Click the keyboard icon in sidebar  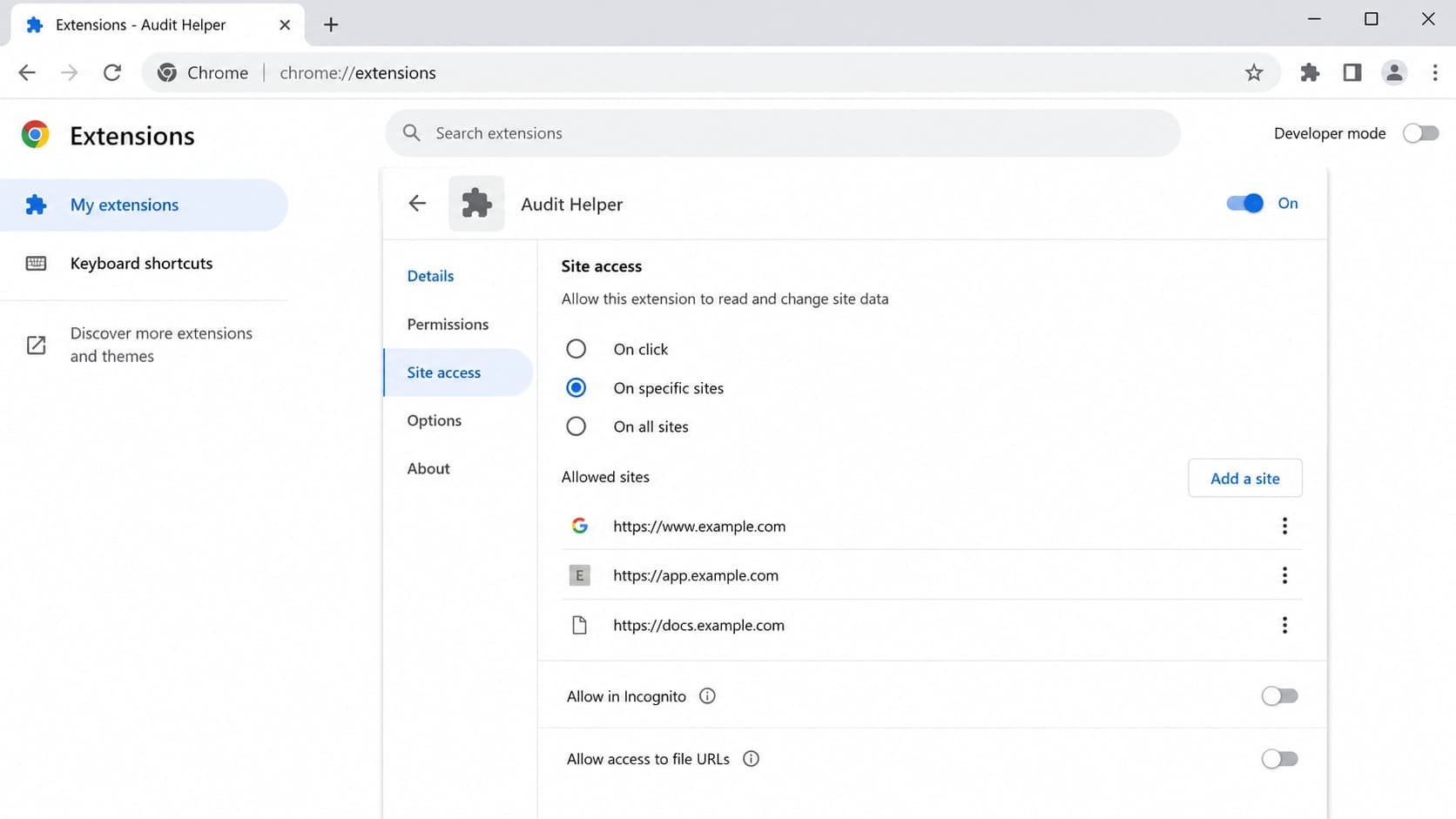click(36, 263)
